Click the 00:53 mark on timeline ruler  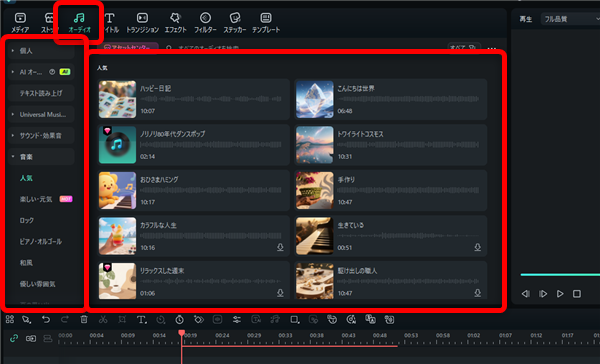411,335
